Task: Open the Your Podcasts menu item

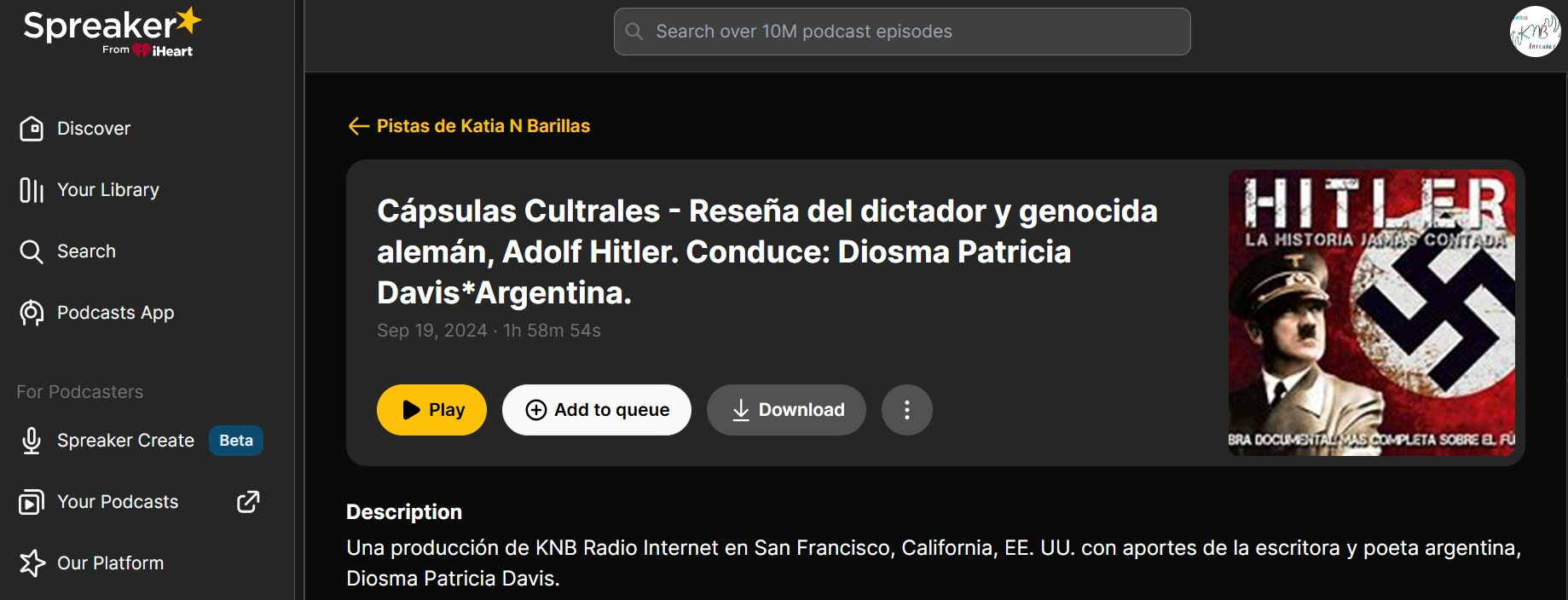Action: 118,502
